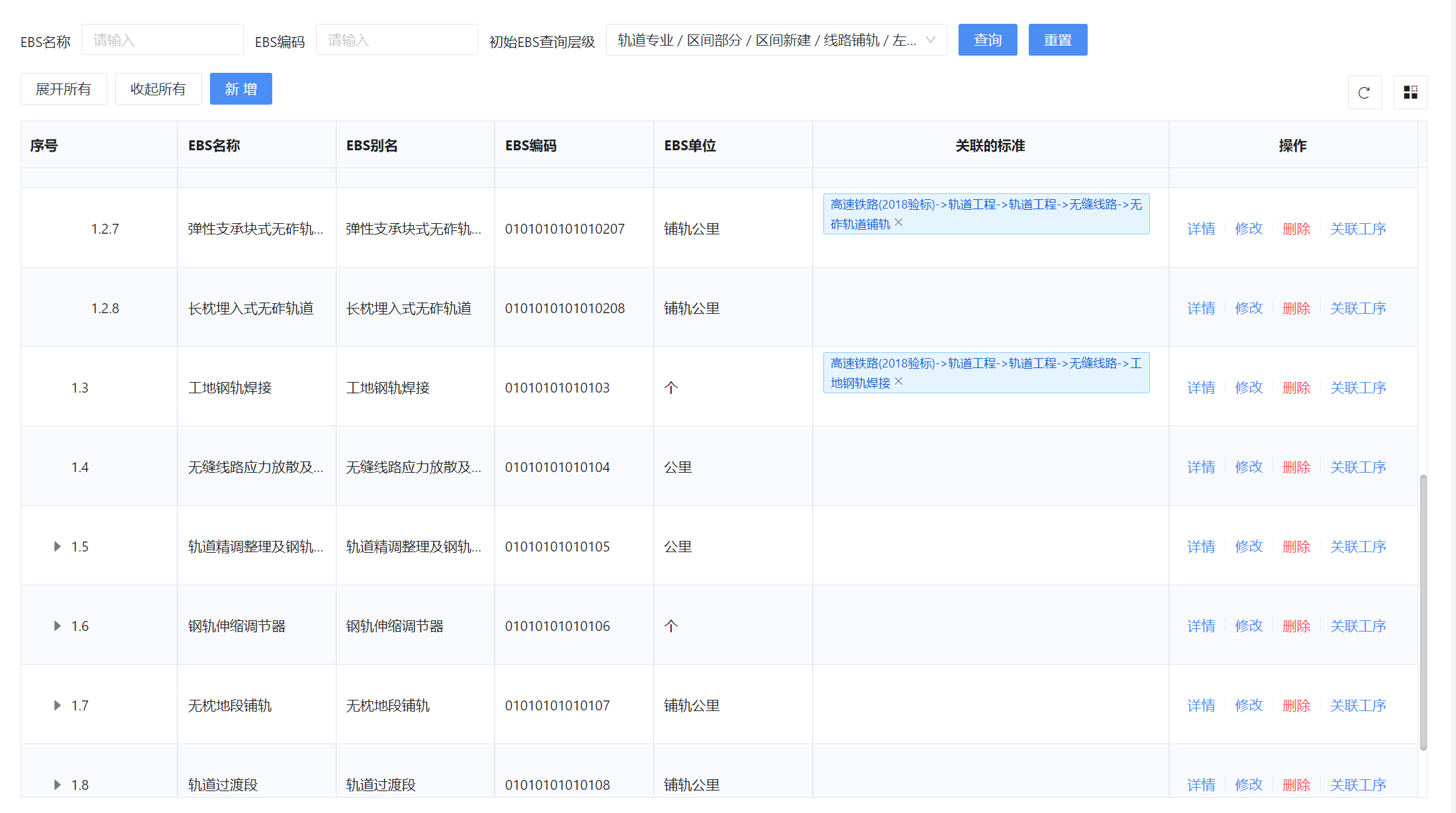The height and width of the screenshot is (813, 1456).
Task: Open 详情 for row 1.8
Action: click(1201, 785)
